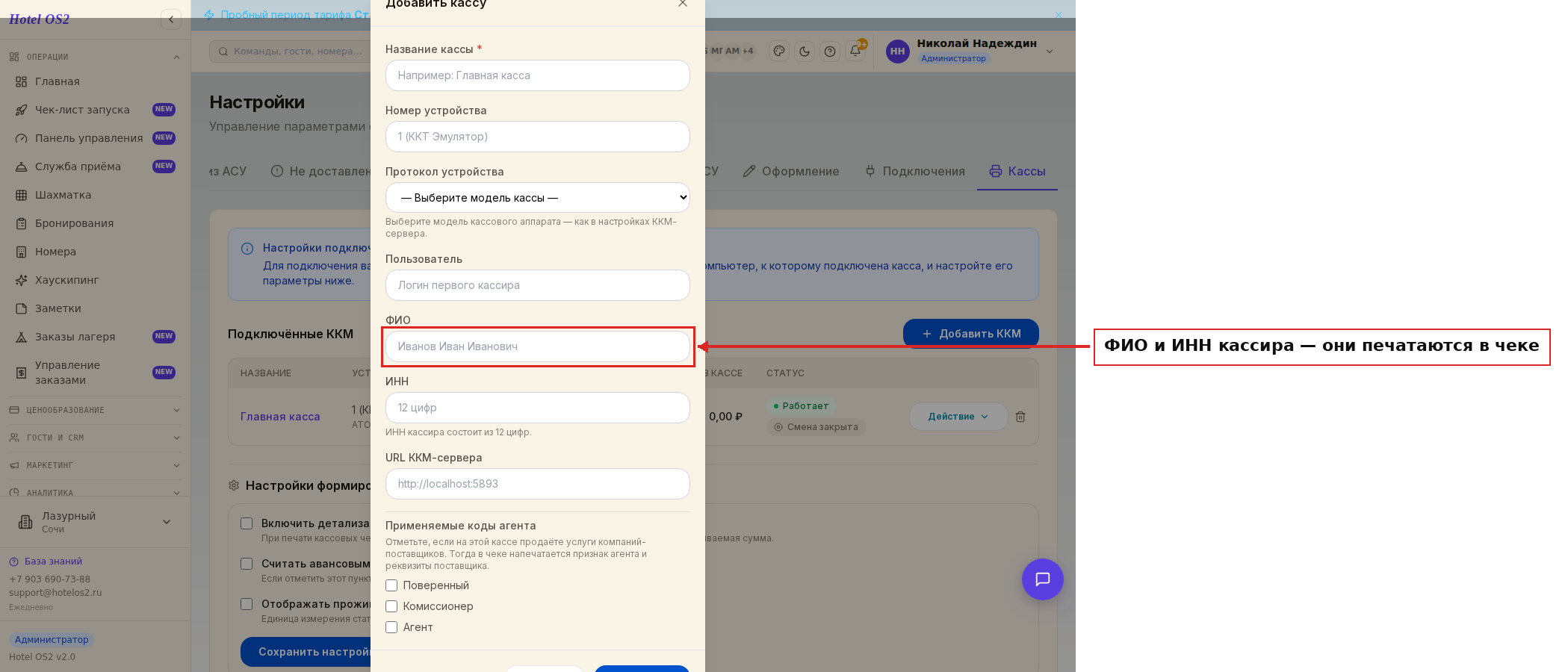Delete Главная касса with trash icon
The width and height of the screenshot is (1568, 672).
coord(1020,417)
